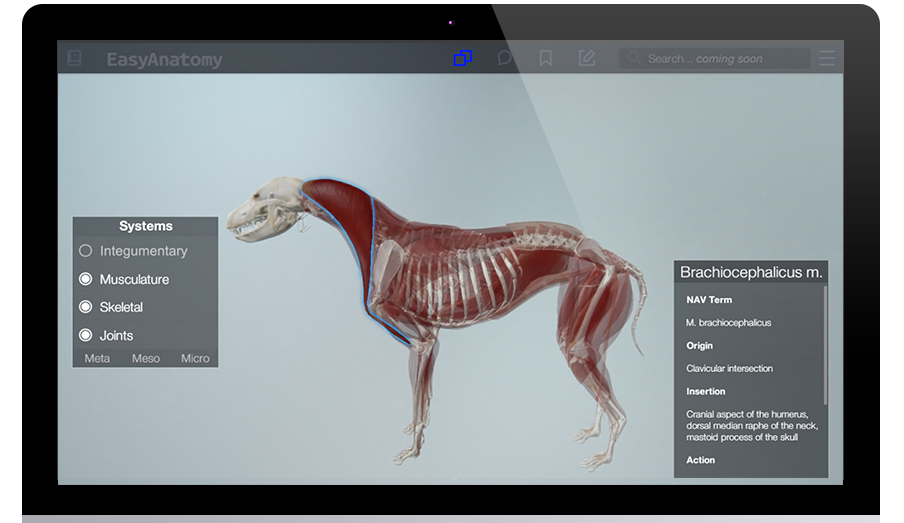Click the Brachiocephalicus m. panel header

[751, 272]
